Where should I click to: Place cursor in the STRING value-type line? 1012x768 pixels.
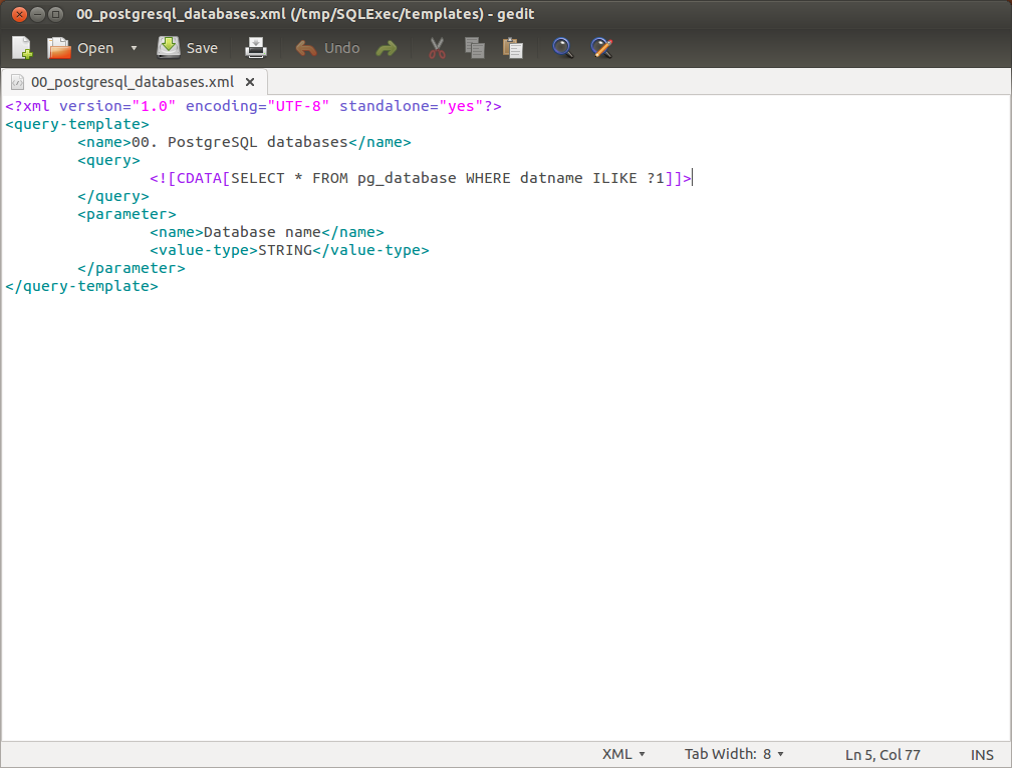284,250
